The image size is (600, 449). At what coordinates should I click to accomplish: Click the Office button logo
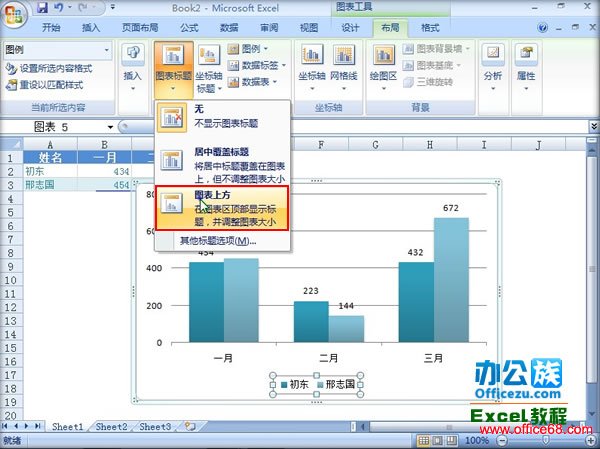coord(14,15)
